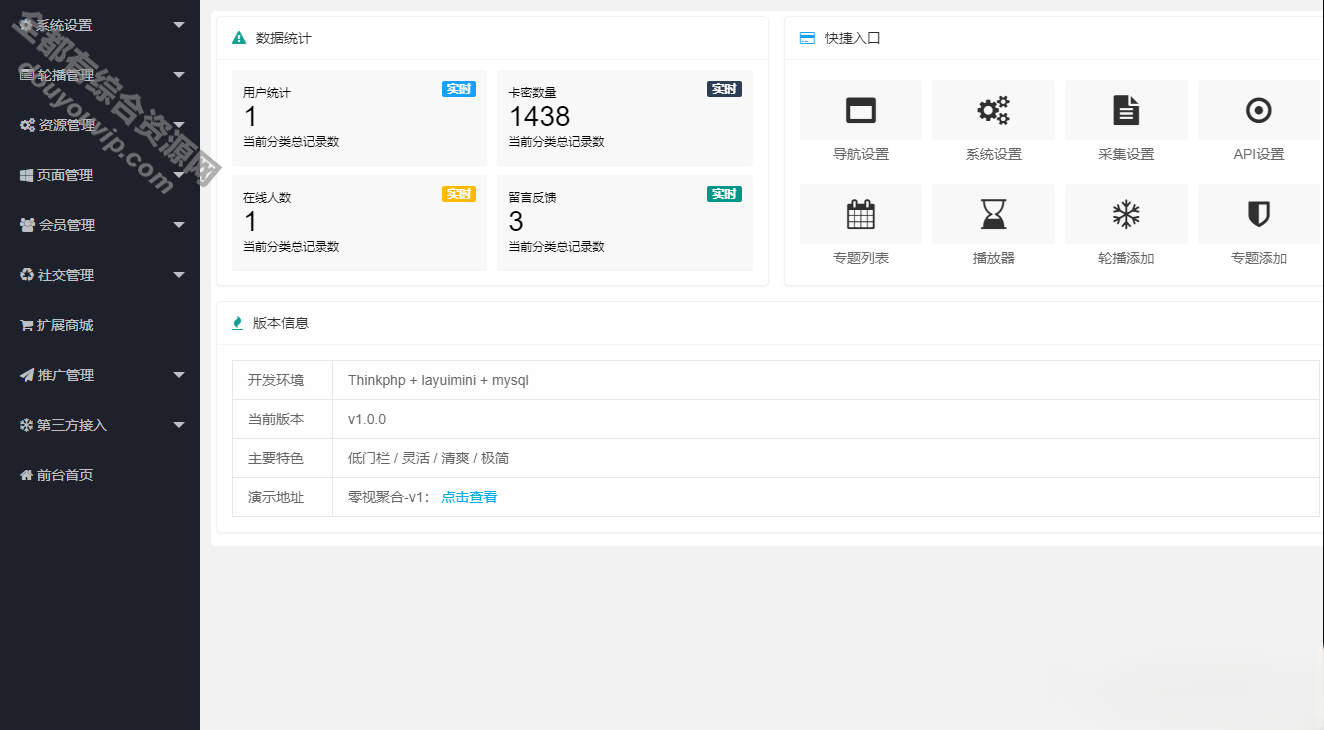This screenshot has width=1324, height=730.
Task: Open the 导航设置 window icon shortcut
Action: [861, 110]
